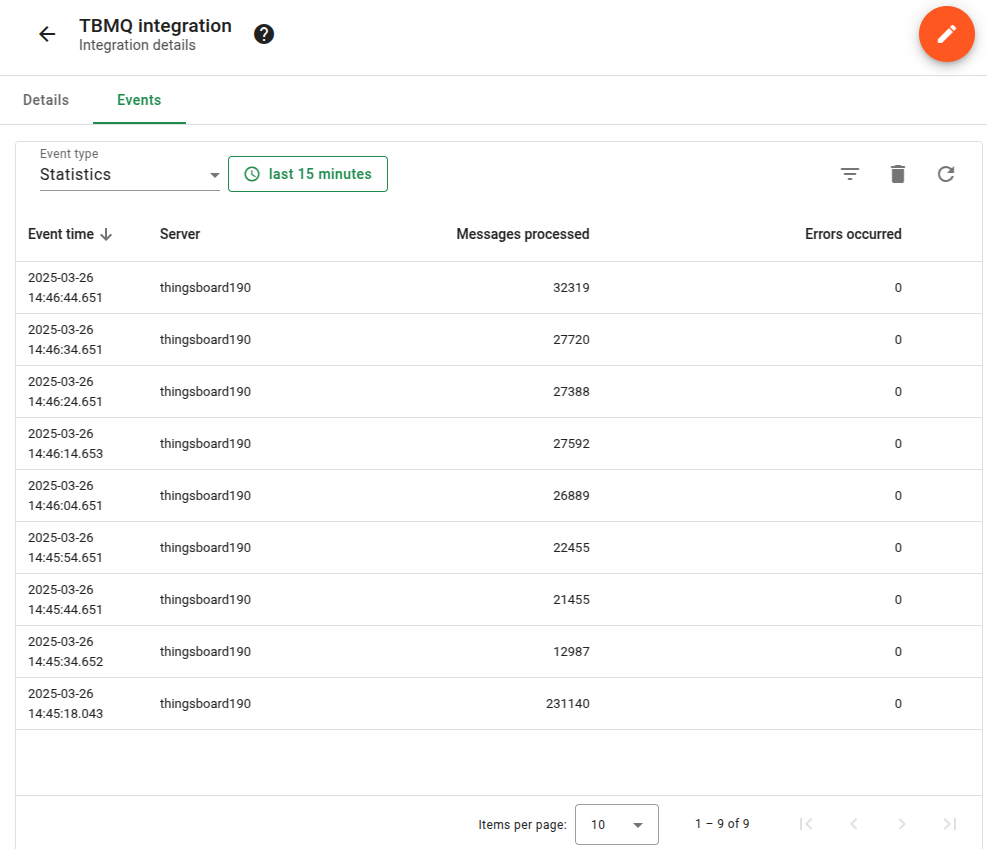Open the last 15 minutes time selector
The width and height of the screenshot is (987, 849).
[x=308, y=174]
